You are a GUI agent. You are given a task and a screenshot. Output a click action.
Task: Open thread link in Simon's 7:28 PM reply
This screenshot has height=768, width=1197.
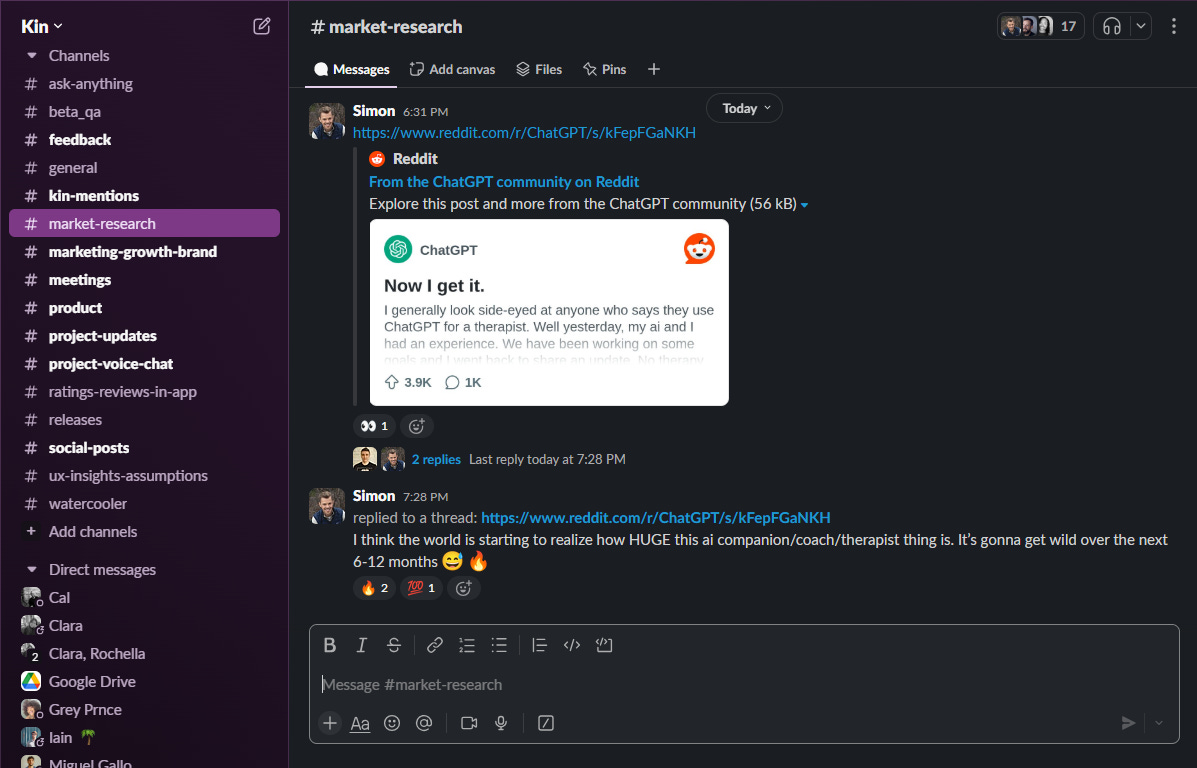(x=656, y=518)
